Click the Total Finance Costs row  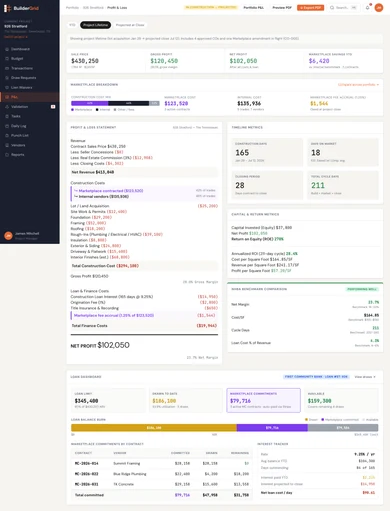(x=144, y=326)
